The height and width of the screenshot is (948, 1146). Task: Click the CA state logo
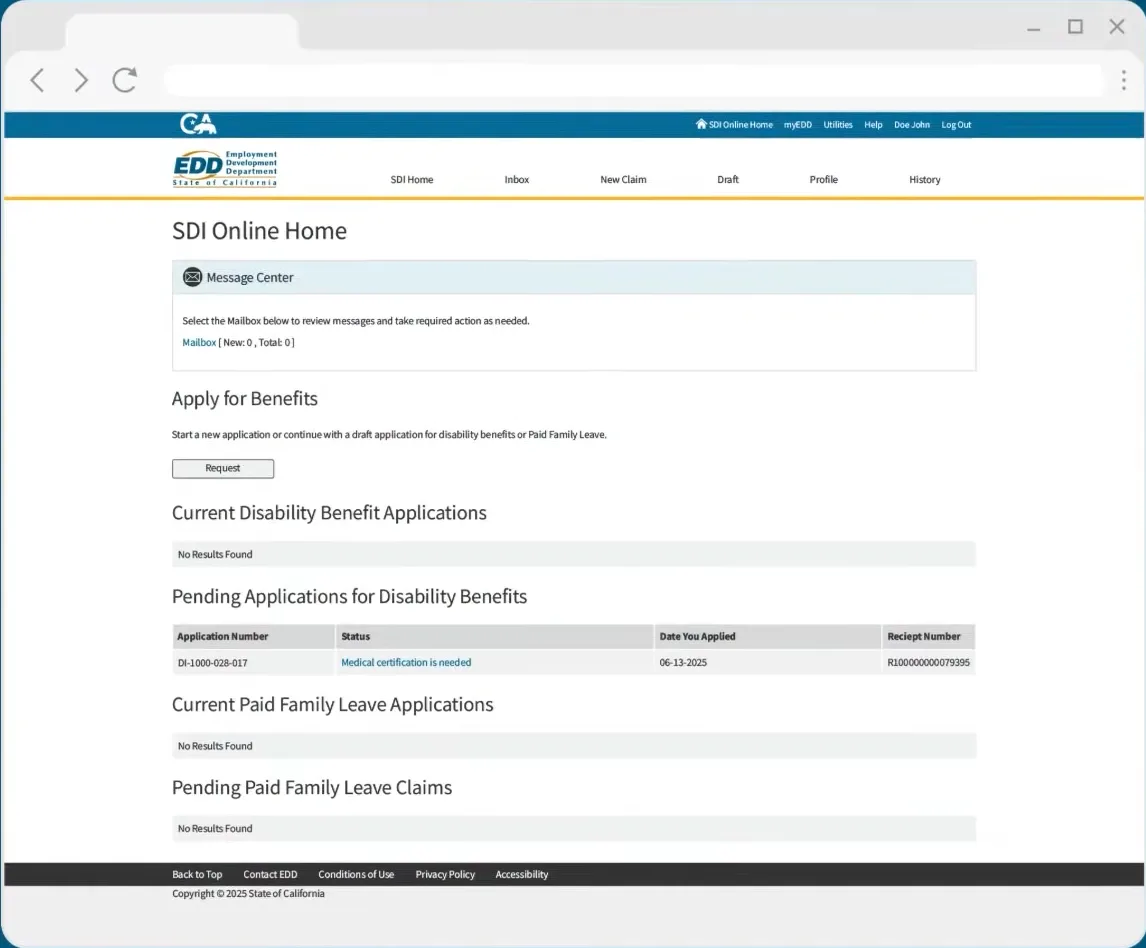(198, 124)
